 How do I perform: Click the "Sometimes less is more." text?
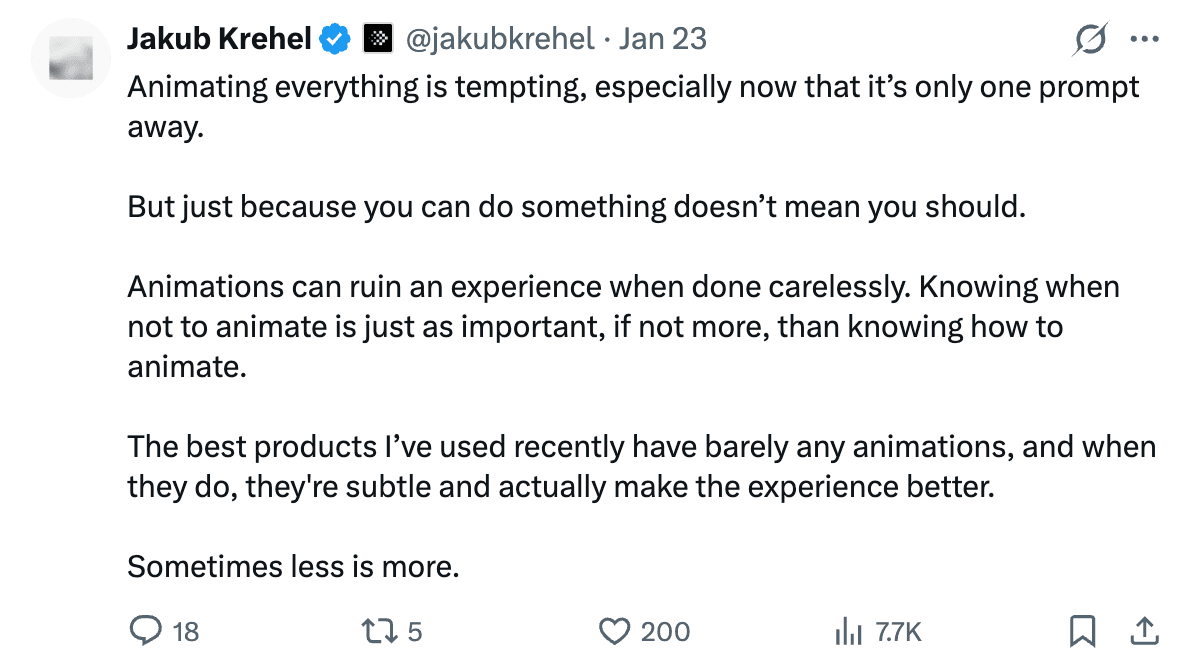coord(293,567)
